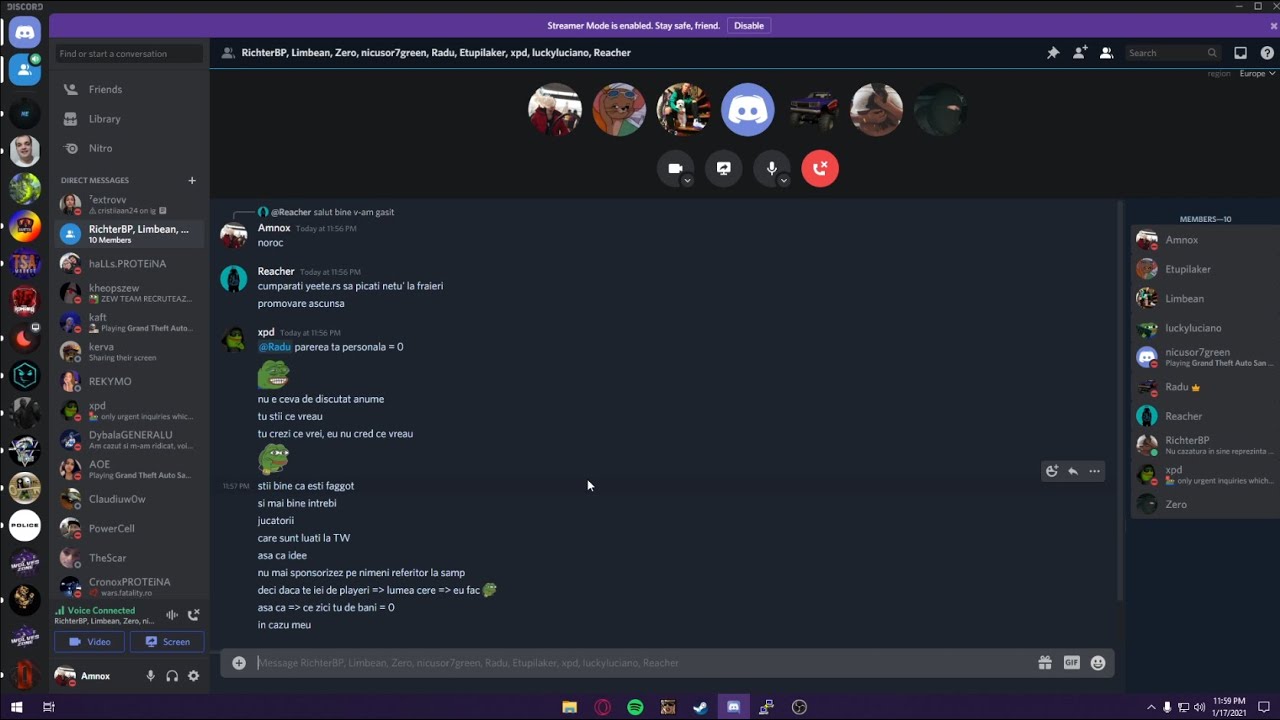The width and height of the screenshot is (1280, 720).
Task: Add reaction to hovered message
Action: pos(1051,471)
